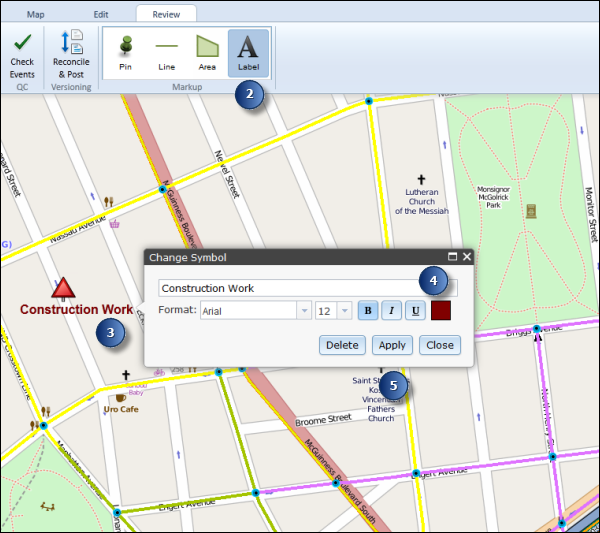The height and width of the screenshot is (533, 600).
Task: Click the red warning triangle marker
Action: point(63,290)
